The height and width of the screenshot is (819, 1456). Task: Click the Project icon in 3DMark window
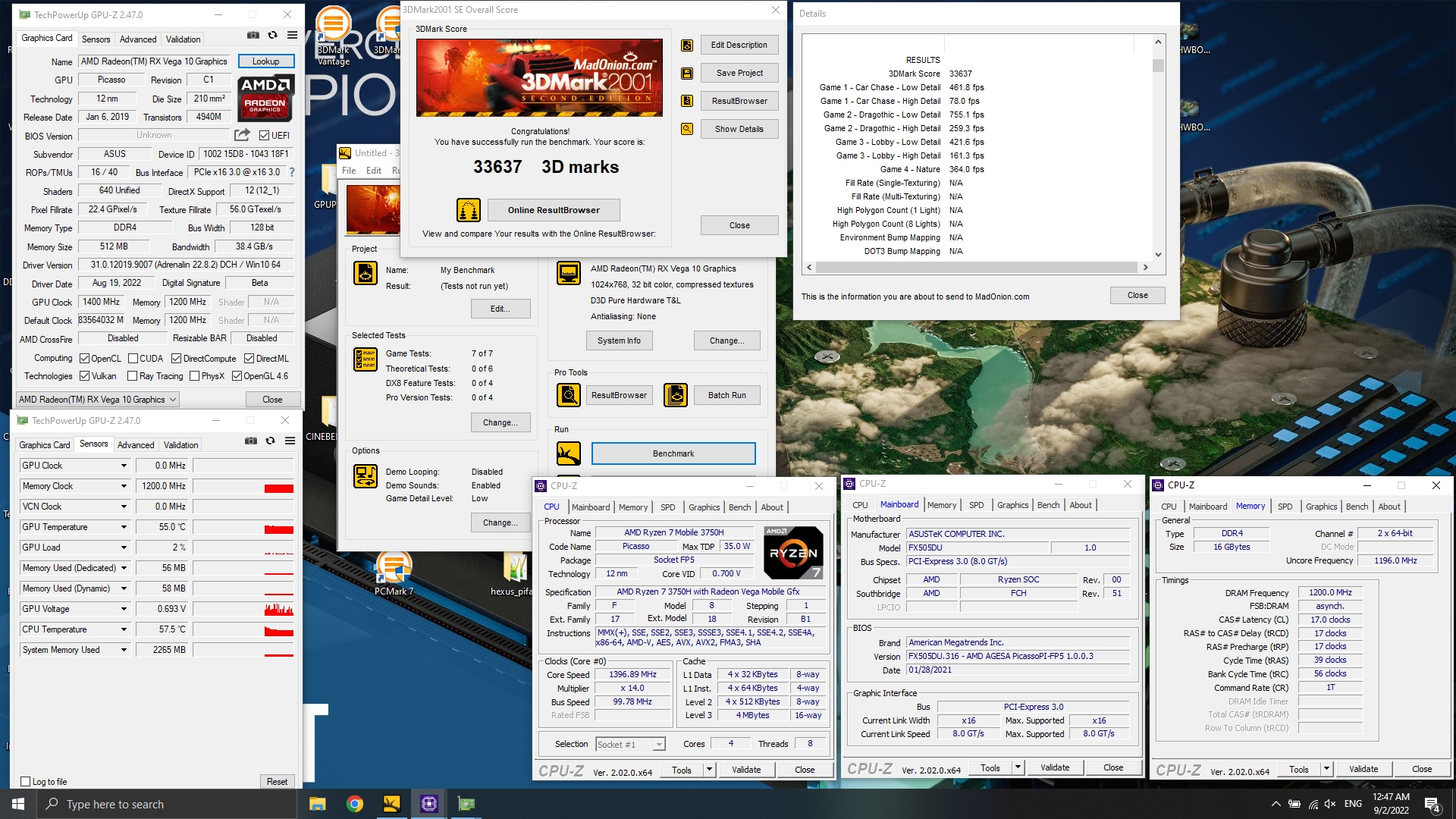pos(366,273)
